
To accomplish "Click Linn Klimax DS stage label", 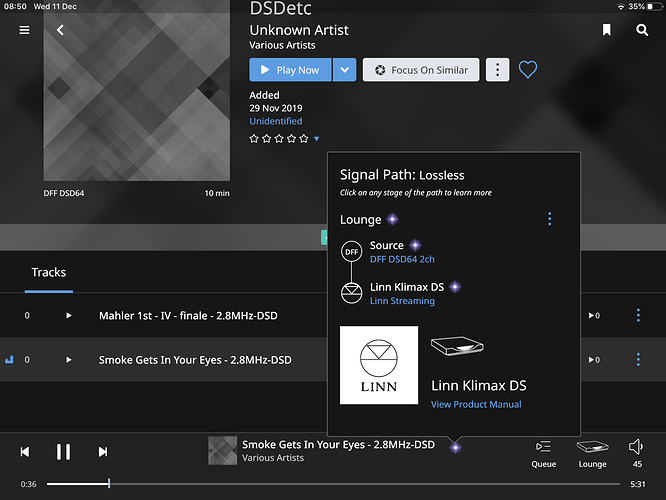I will point(406,287).
